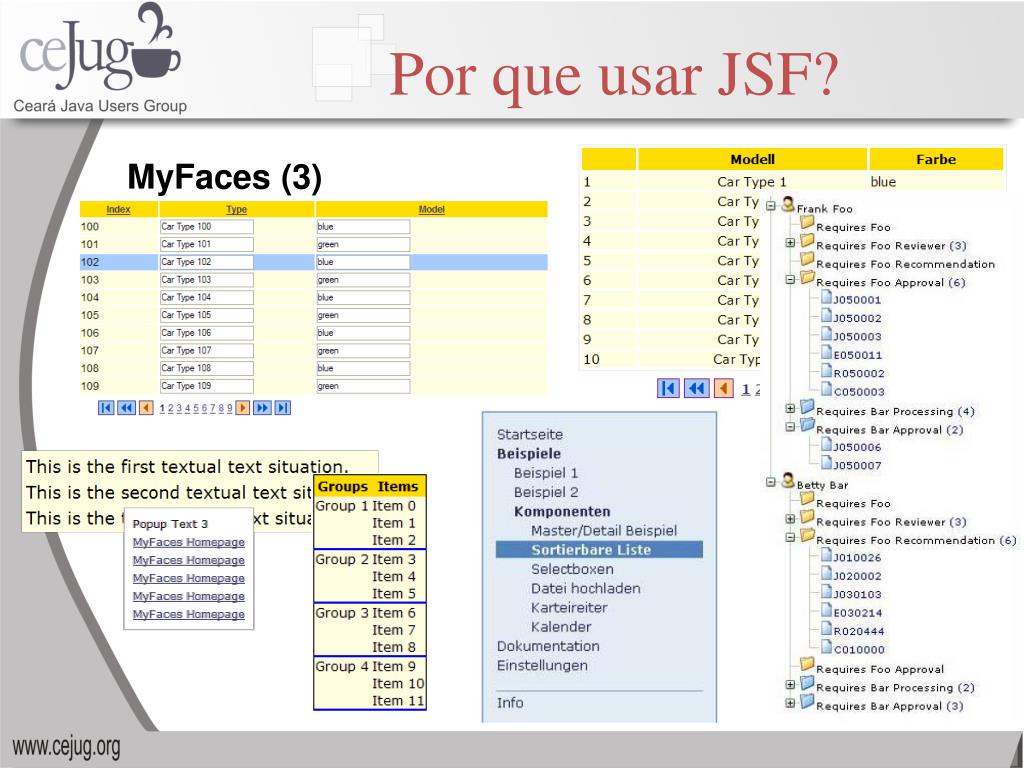Collapse the Betty Bar tree node
1024x768 pixels.
tap(771, 483)
